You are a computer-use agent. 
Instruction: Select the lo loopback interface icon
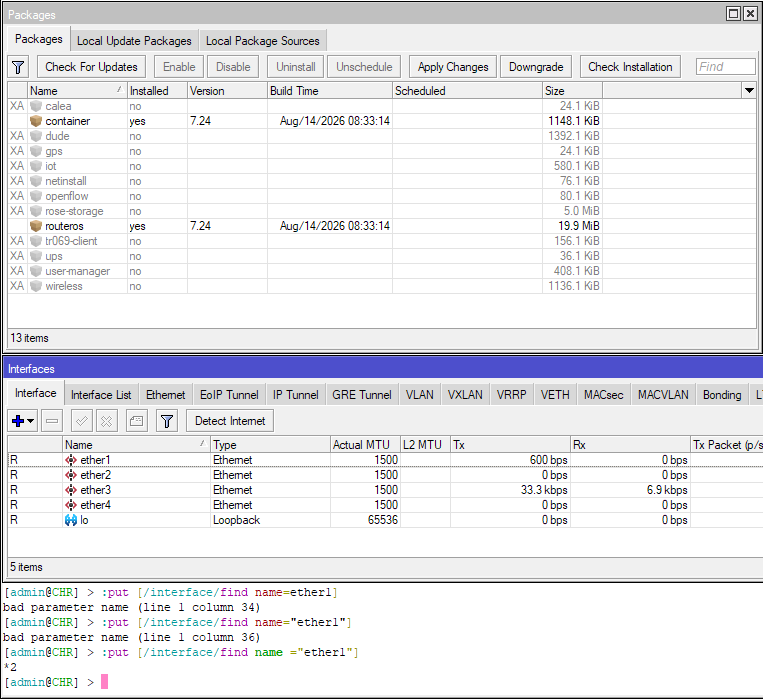71,520
